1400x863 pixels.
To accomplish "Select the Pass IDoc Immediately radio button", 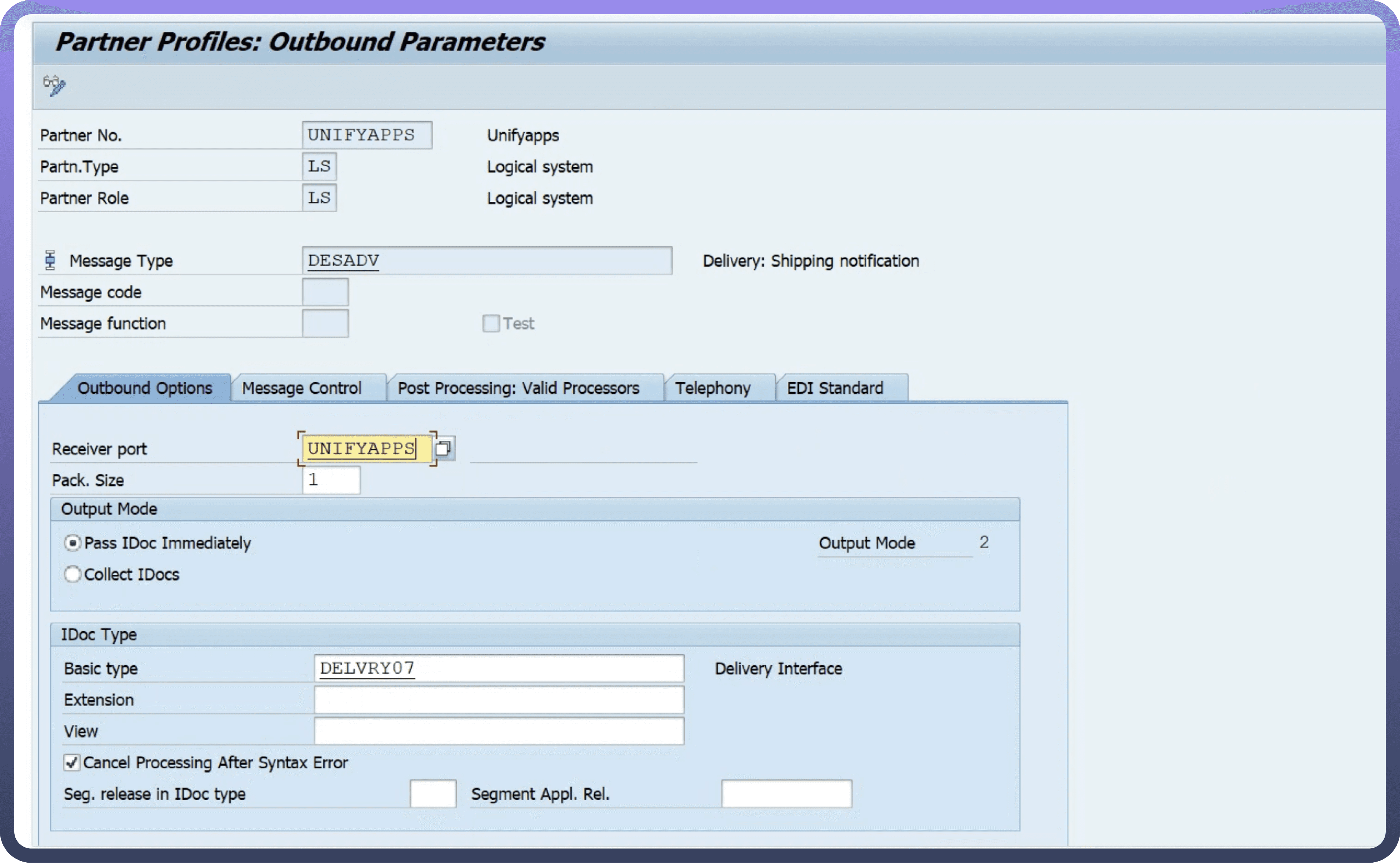I will [x=72, y=543].
